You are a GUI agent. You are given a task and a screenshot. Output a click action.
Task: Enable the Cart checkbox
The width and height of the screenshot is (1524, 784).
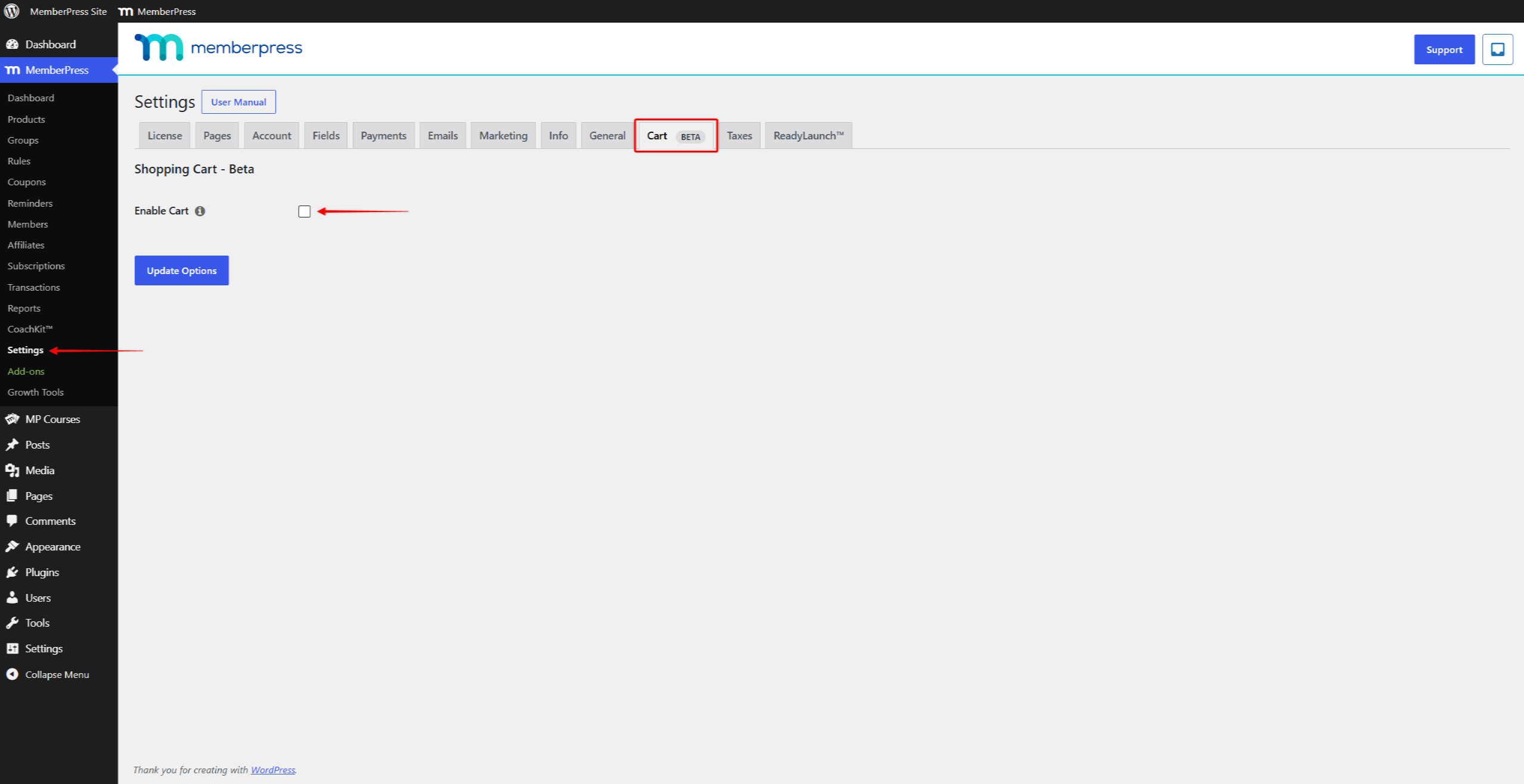[305, 211]
